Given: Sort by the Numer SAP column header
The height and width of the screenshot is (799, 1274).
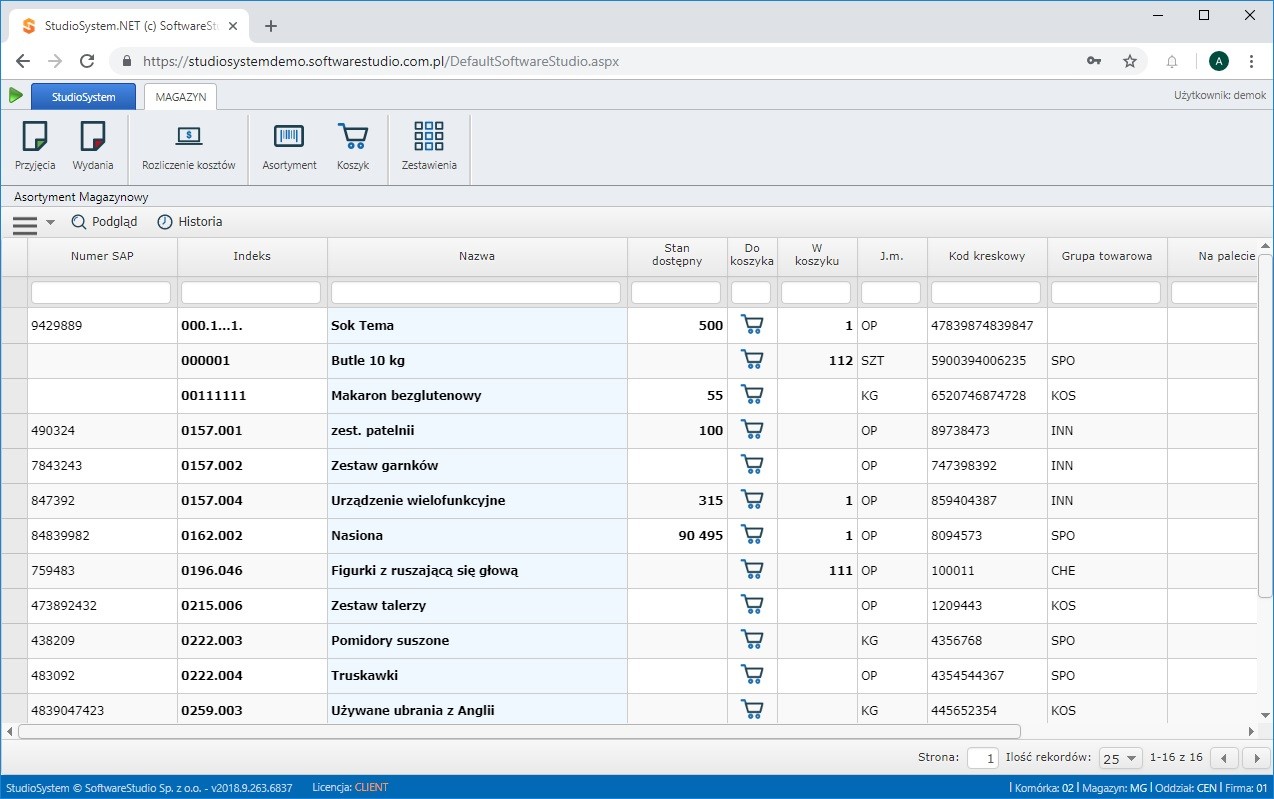Looking at the screenshot, I should 102,256.
